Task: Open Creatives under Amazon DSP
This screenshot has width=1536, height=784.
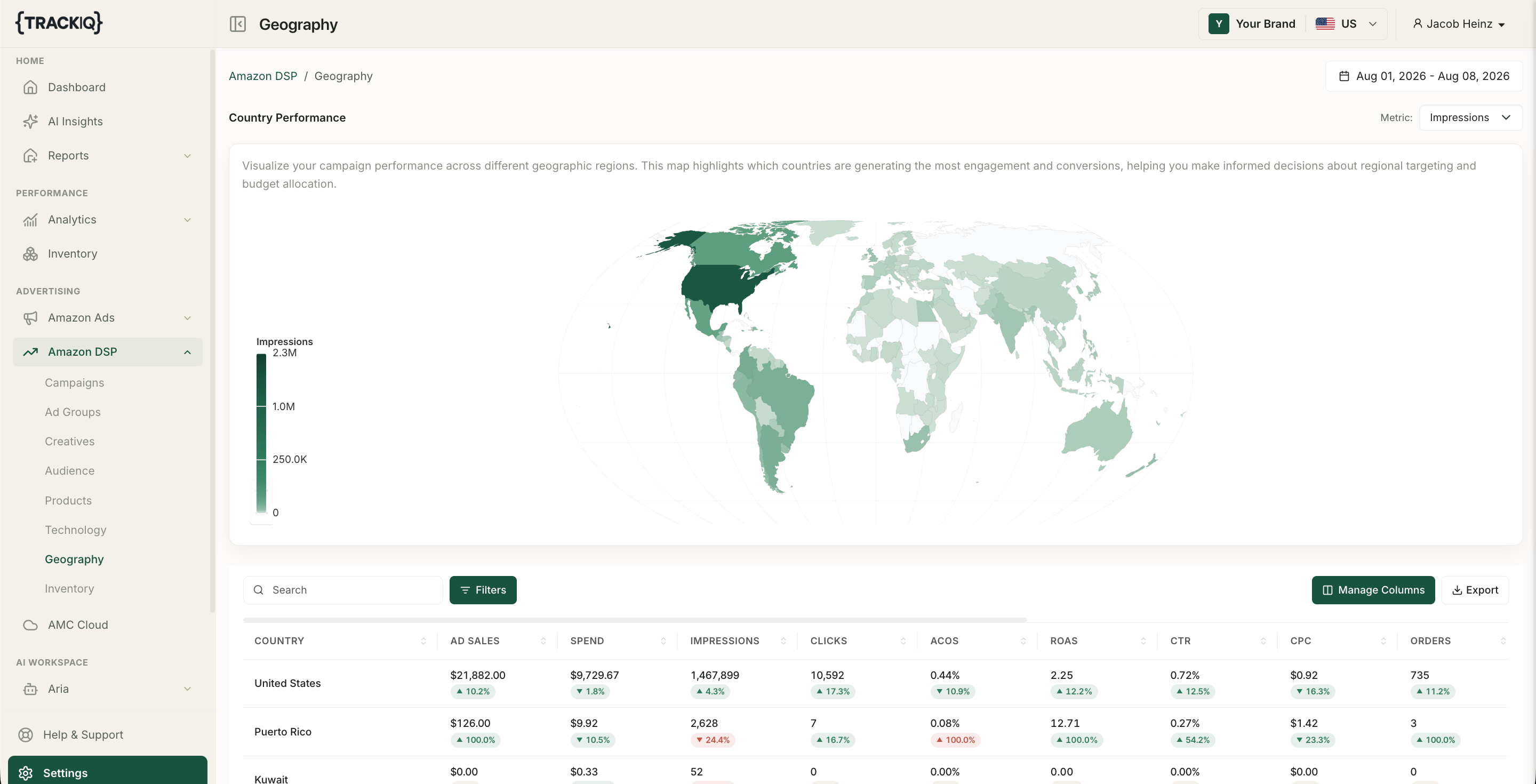Action: coord(70,441)
